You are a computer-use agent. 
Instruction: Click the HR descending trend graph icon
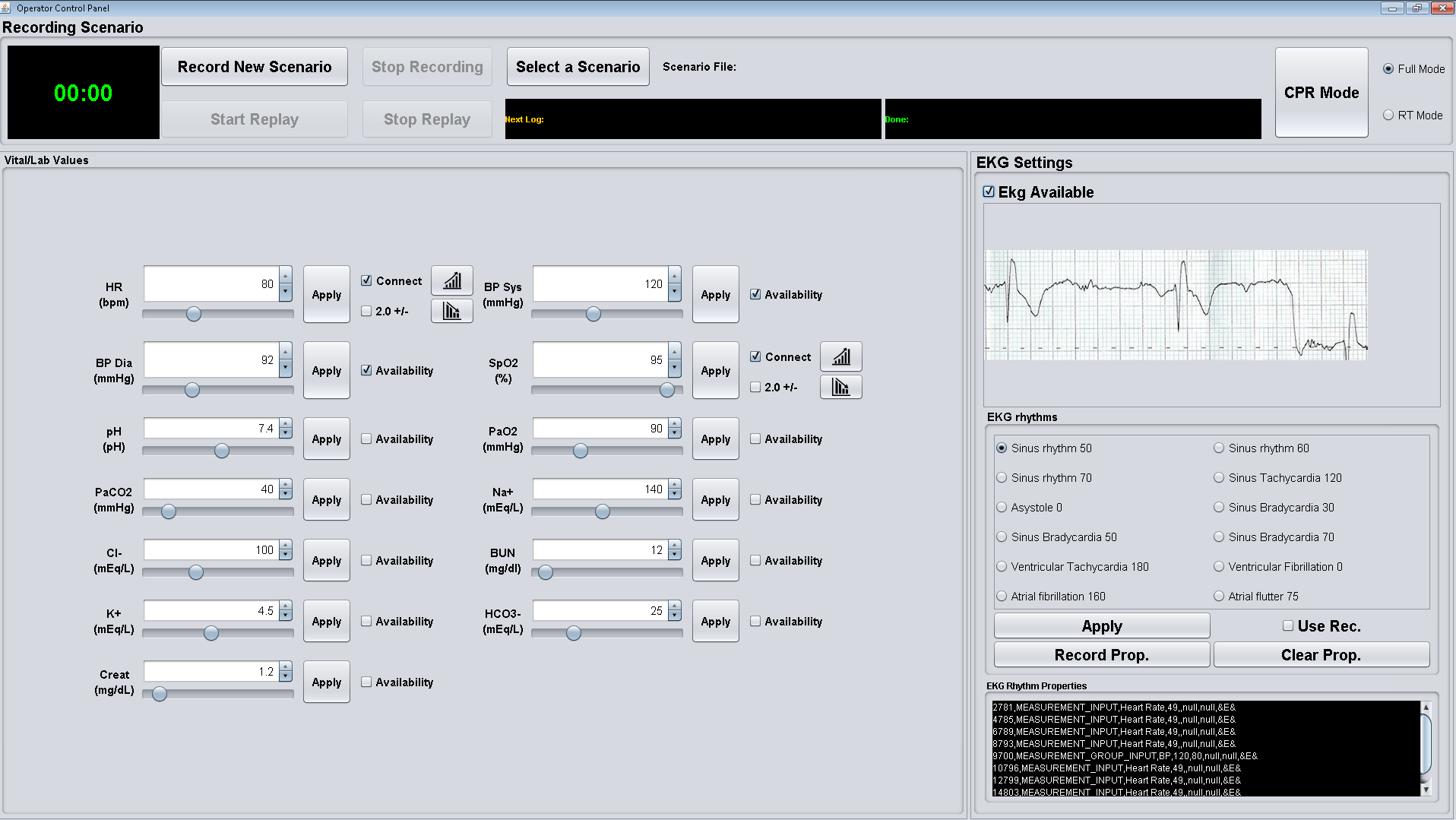click(452, 310)
